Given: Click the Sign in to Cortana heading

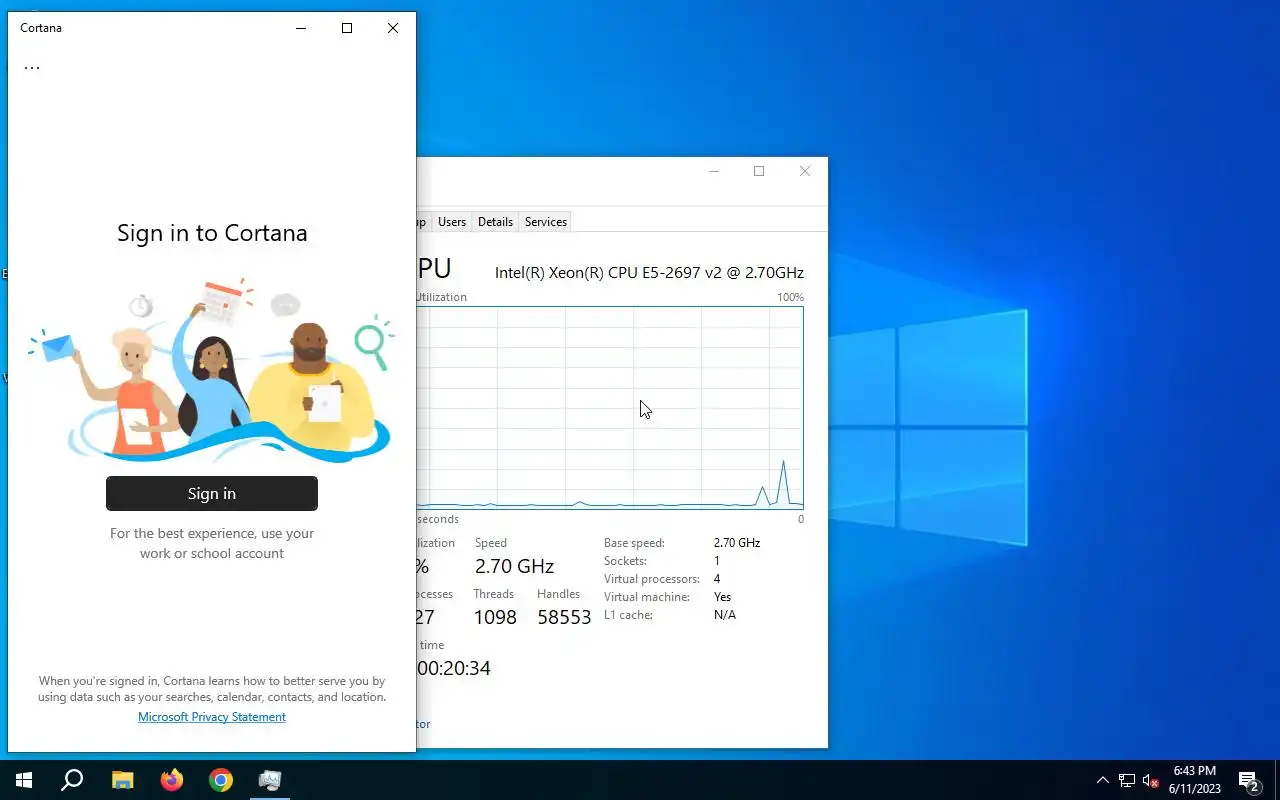Looking at the screenshot, I should point(212,233).
